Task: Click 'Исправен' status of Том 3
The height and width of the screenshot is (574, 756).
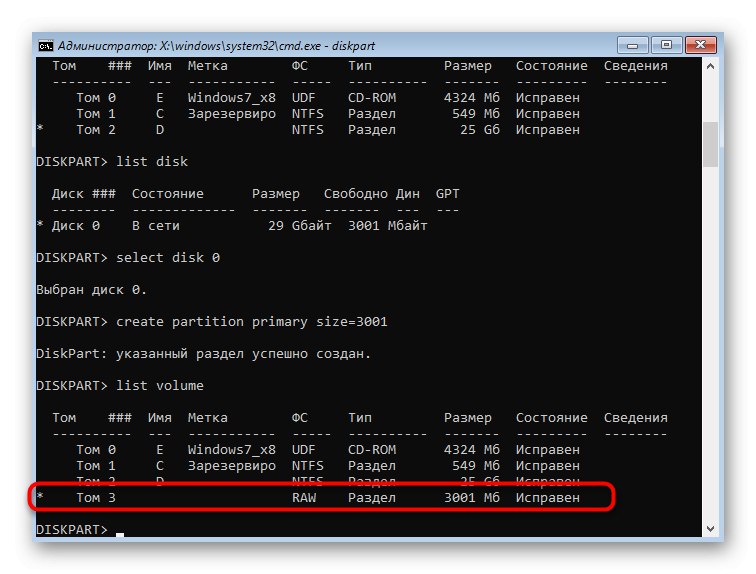Action: pos(548,497)
